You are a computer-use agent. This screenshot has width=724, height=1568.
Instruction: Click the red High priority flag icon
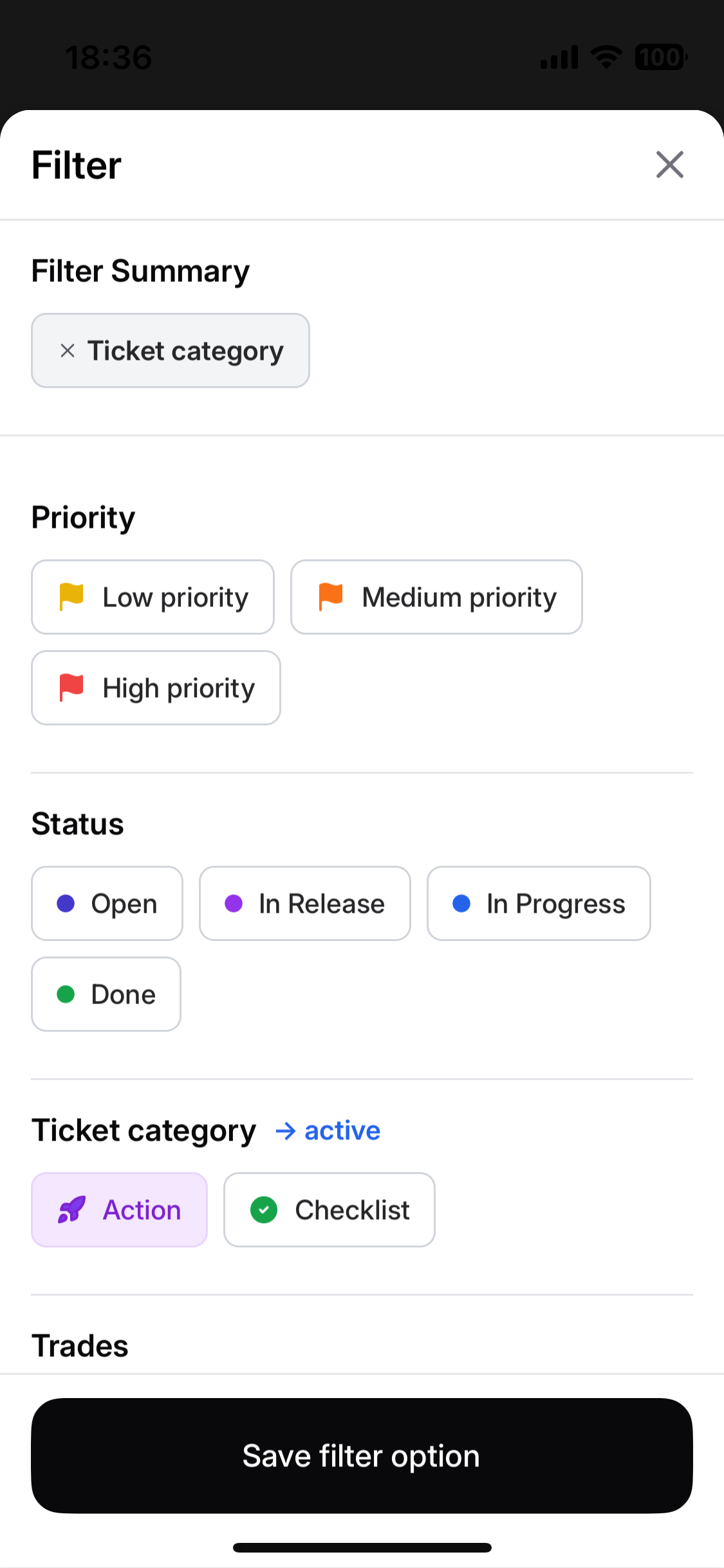[x=71, y=687]
